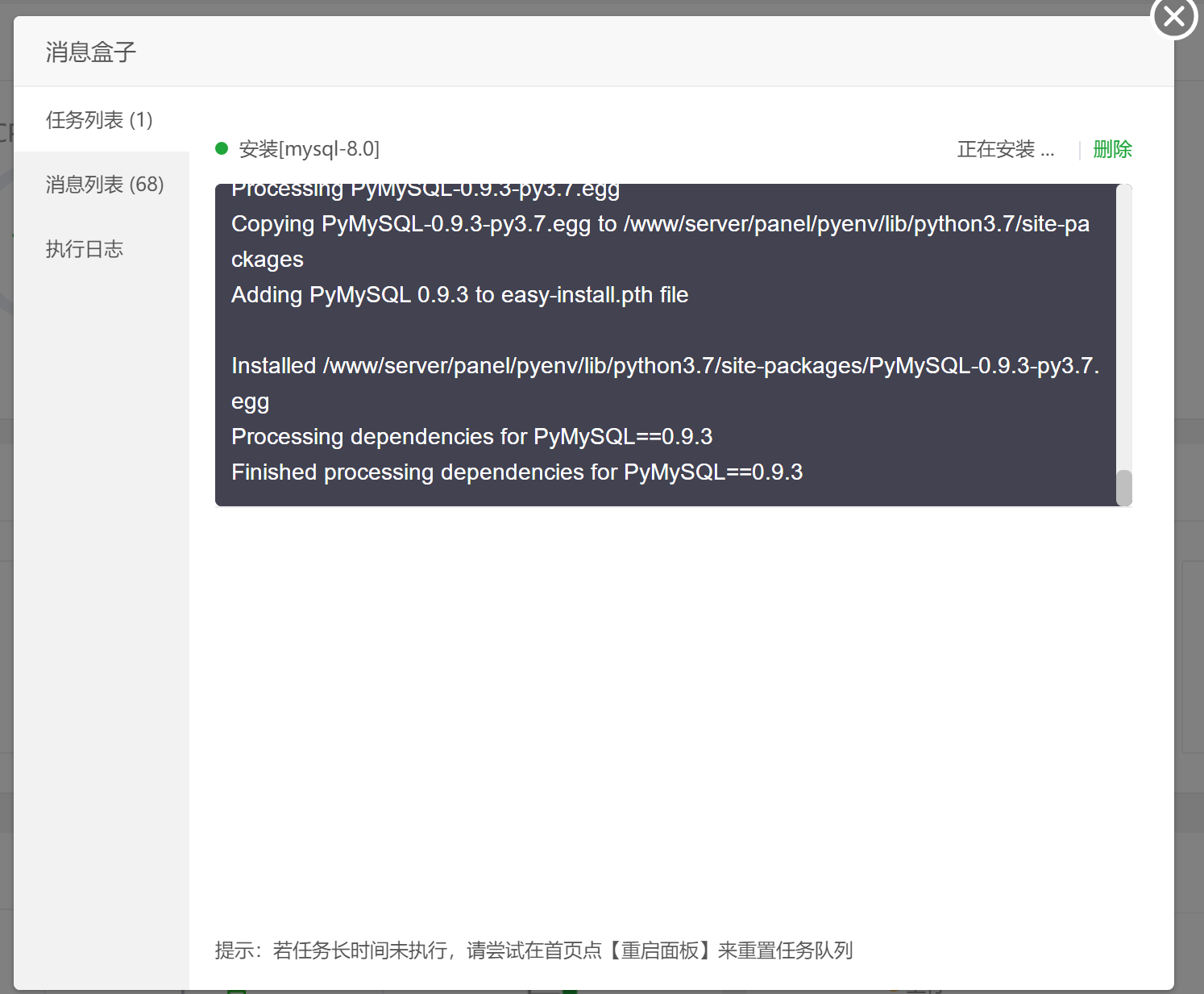Click the log output scrollbar thumb
Viewport: 1204px width, 994px height.
(1123, 487)
